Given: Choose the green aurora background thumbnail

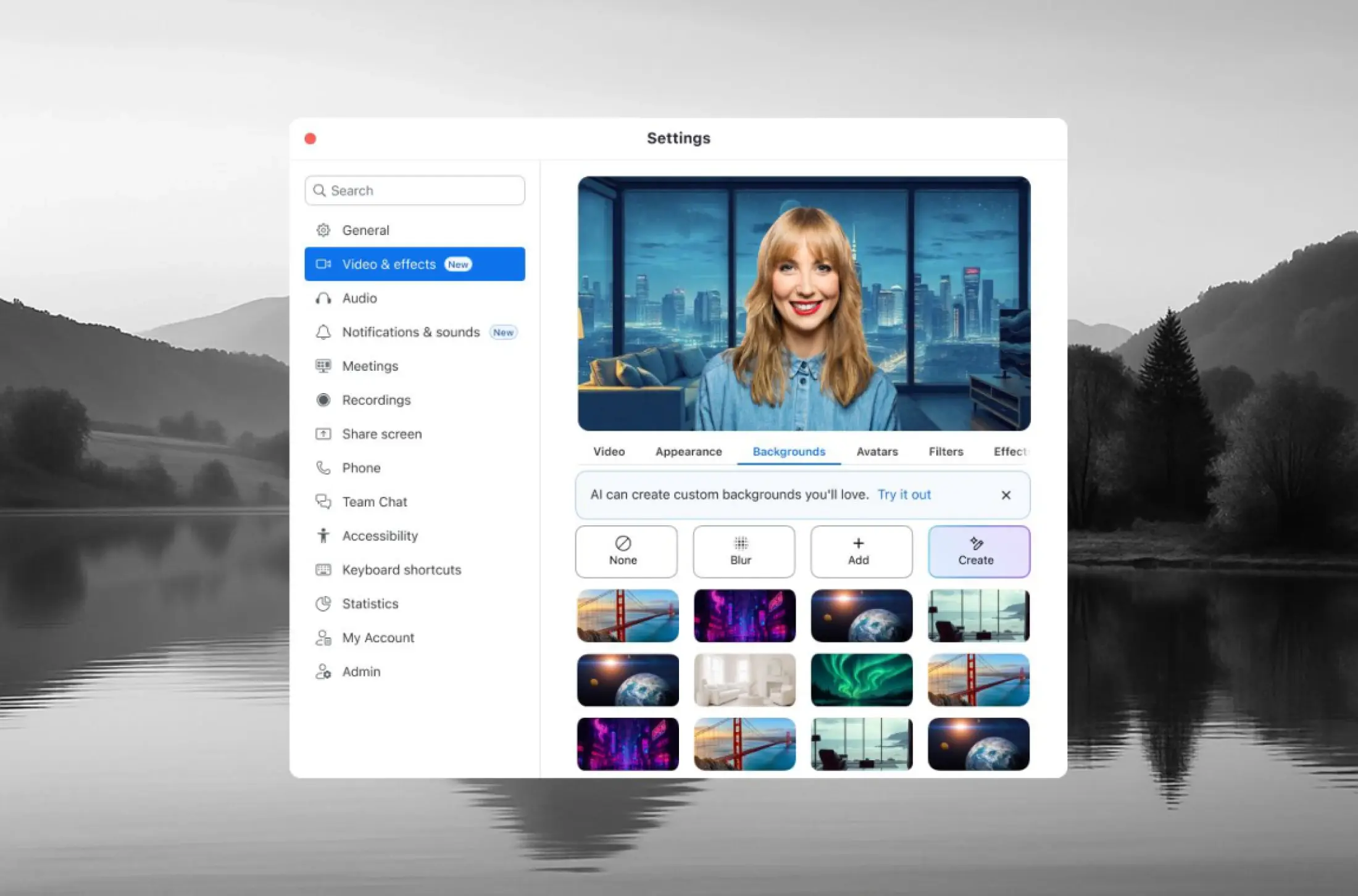Looking at the screenshot, I should click(x=861, y=680).
